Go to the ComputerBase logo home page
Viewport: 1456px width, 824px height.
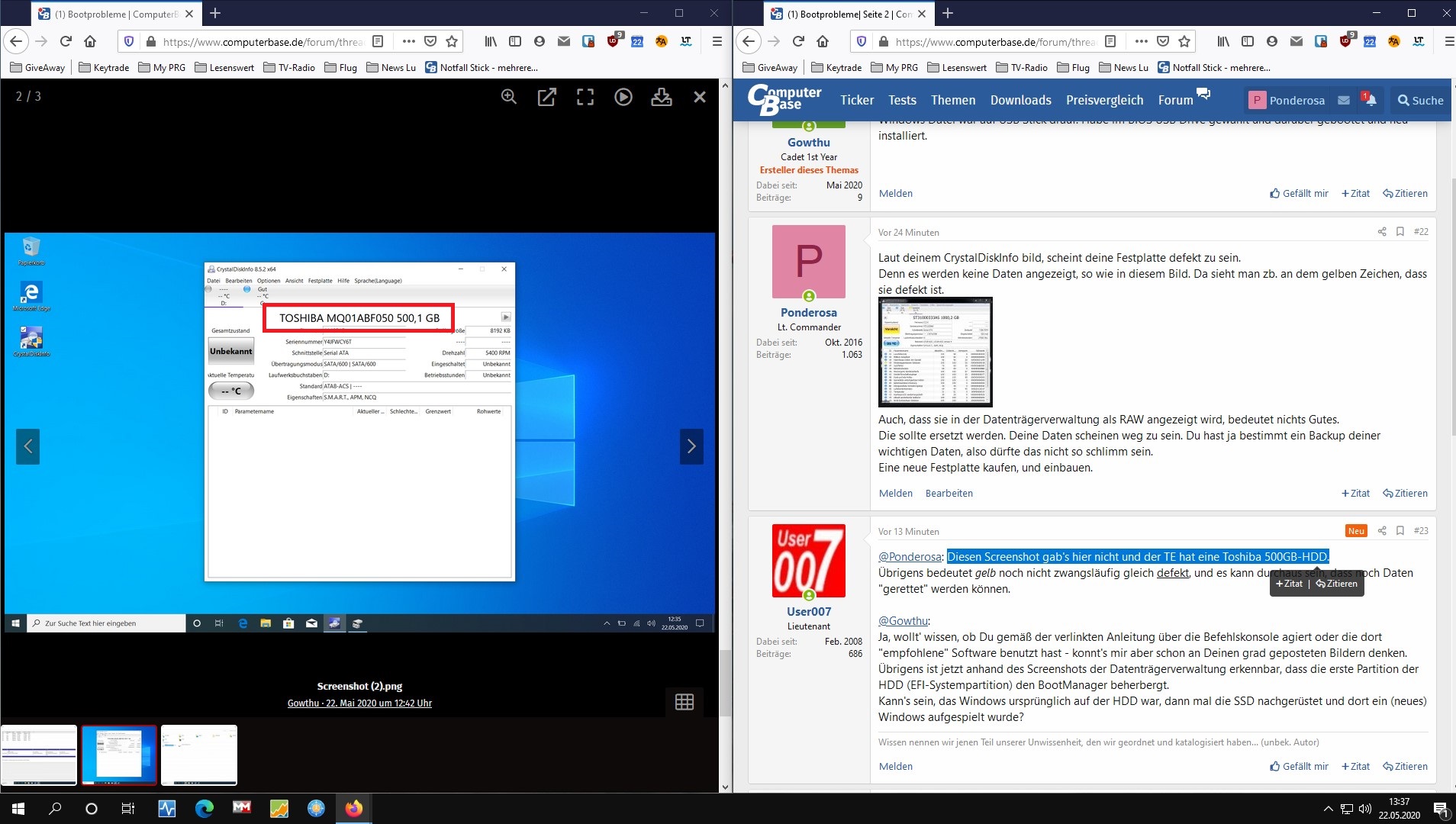tap(784, 100)
